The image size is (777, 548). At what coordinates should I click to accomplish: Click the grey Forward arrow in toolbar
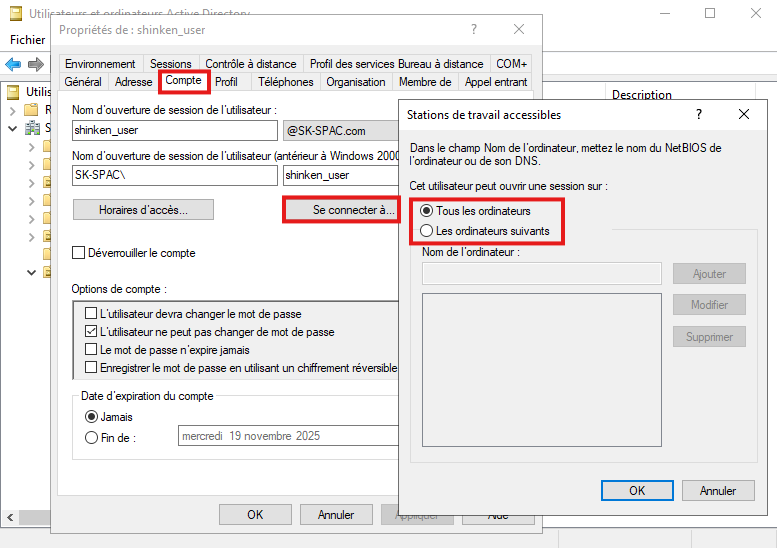(x=36, y=64)
